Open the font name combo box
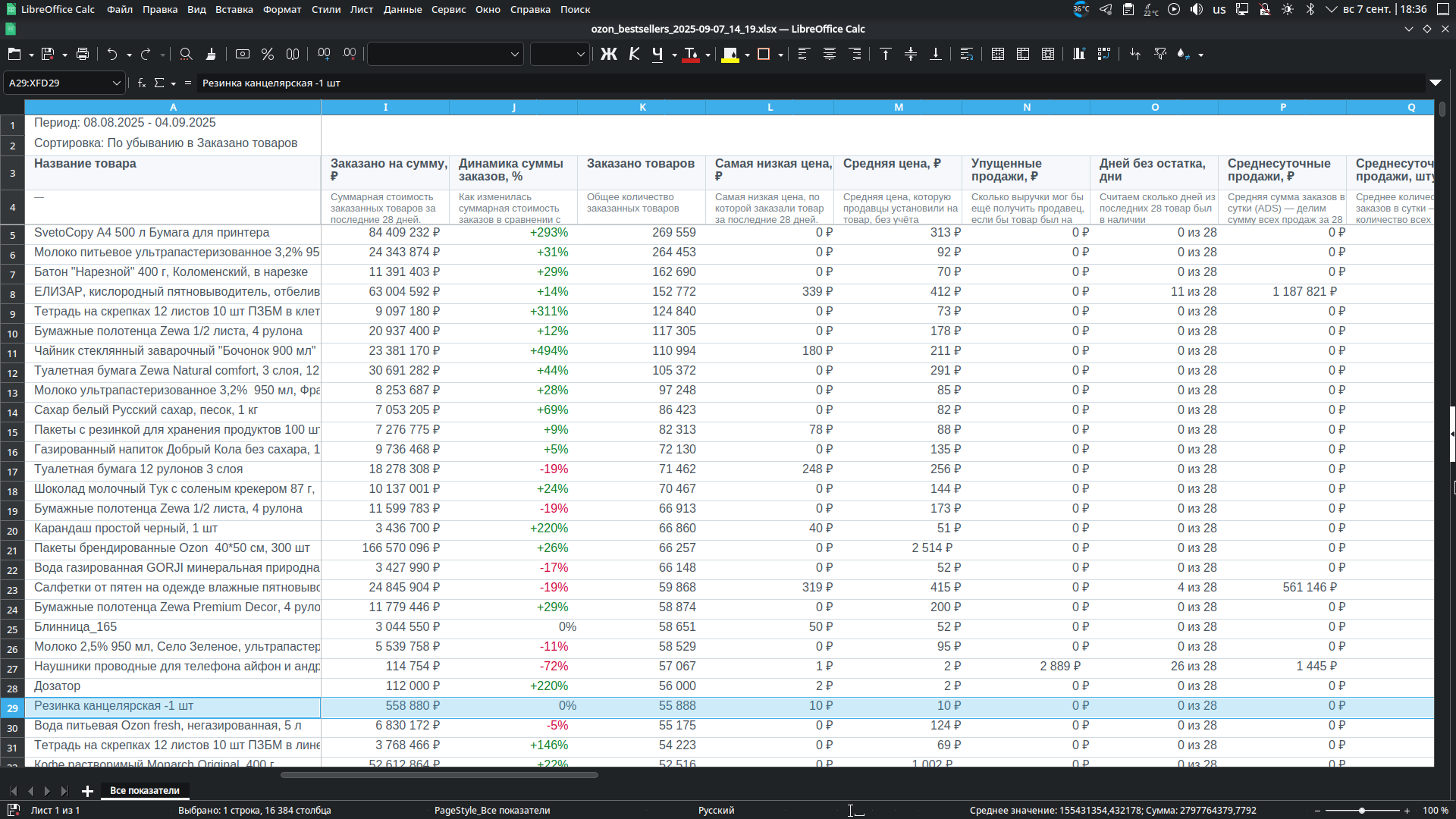The image size is (1456, 819). (x=446, y=54)
